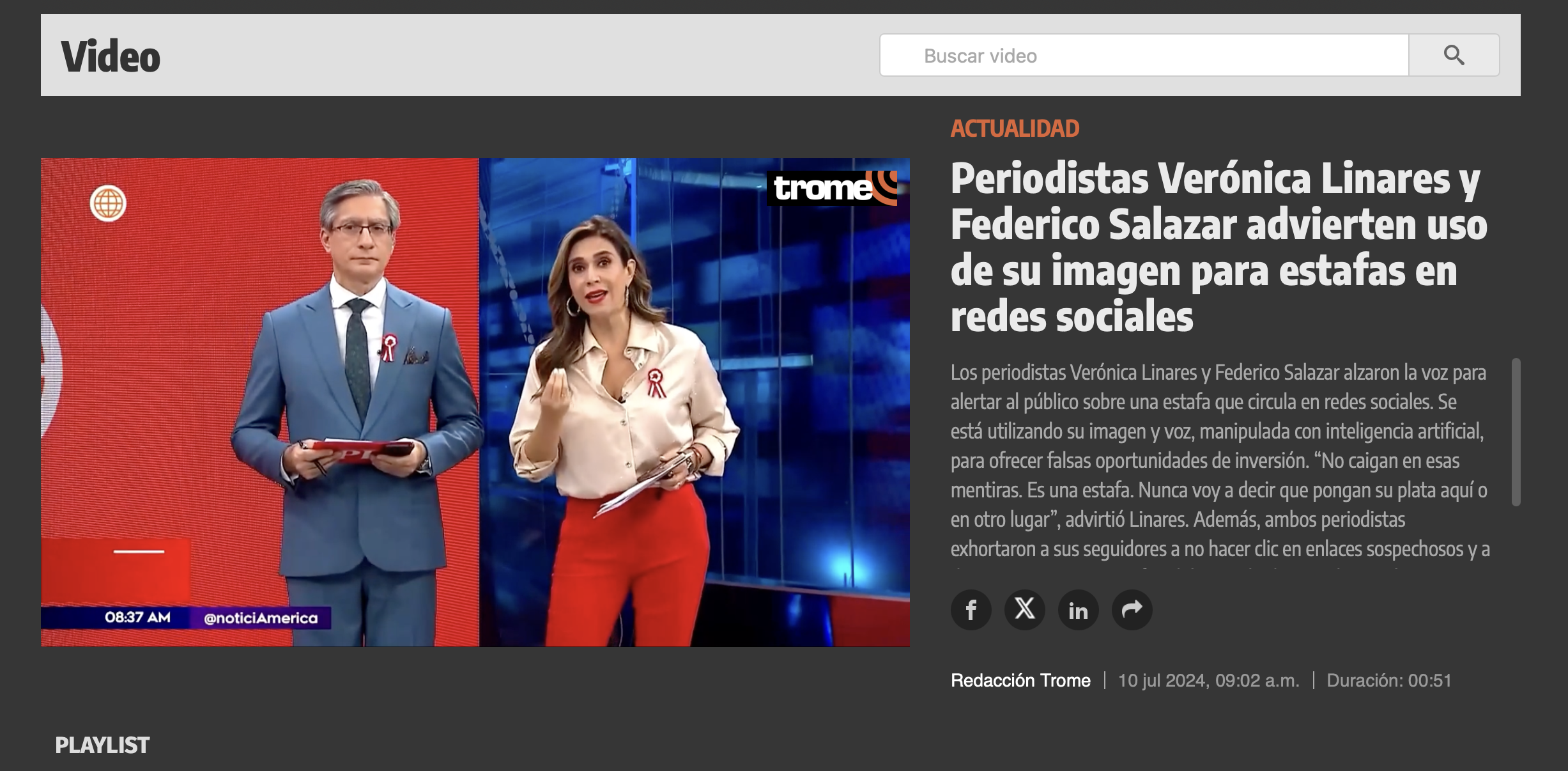Screen dimensions: 1568x771
Task: Click the @noticiAmerica tag in video
Action: tap(261, 618)
